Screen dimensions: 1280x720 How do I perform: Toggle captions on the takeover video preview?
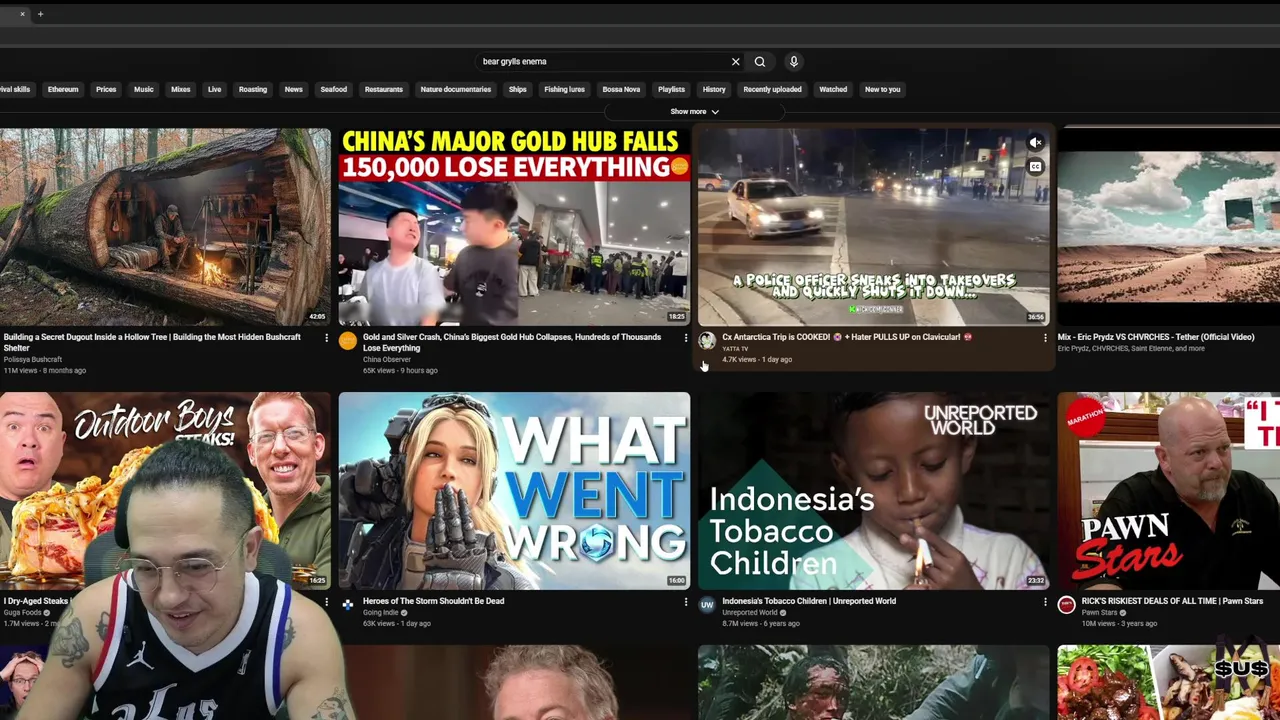[x=1035, y=167]
